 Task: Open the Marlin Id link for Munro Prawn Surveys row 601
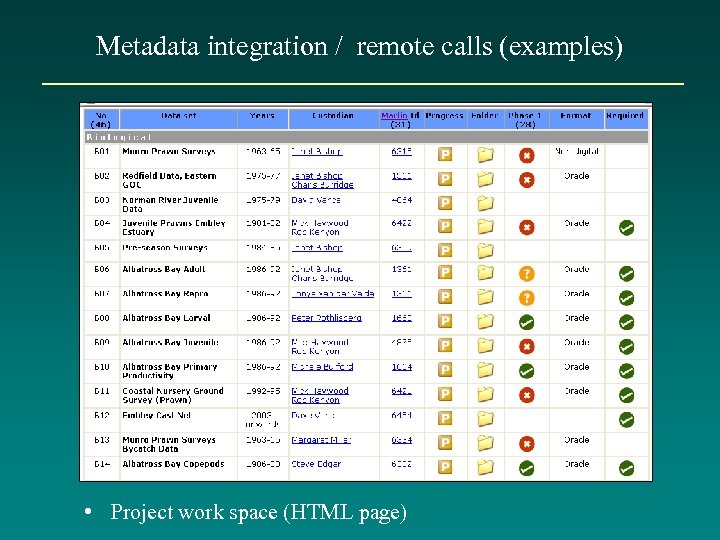click(401, 152)
